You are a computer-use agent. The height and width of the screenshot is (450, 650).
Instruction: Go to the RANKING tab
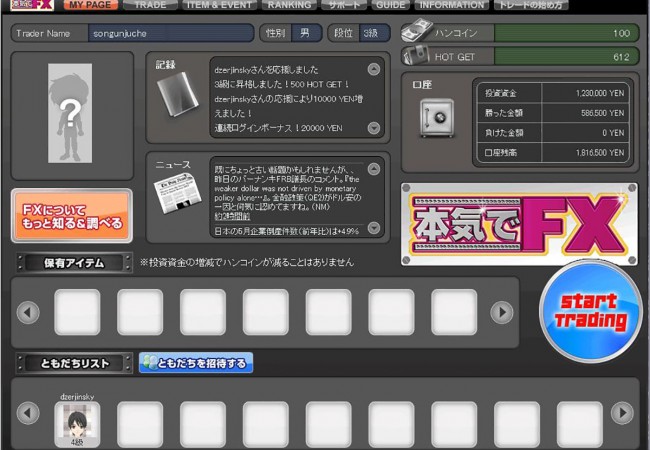(289, 5)
